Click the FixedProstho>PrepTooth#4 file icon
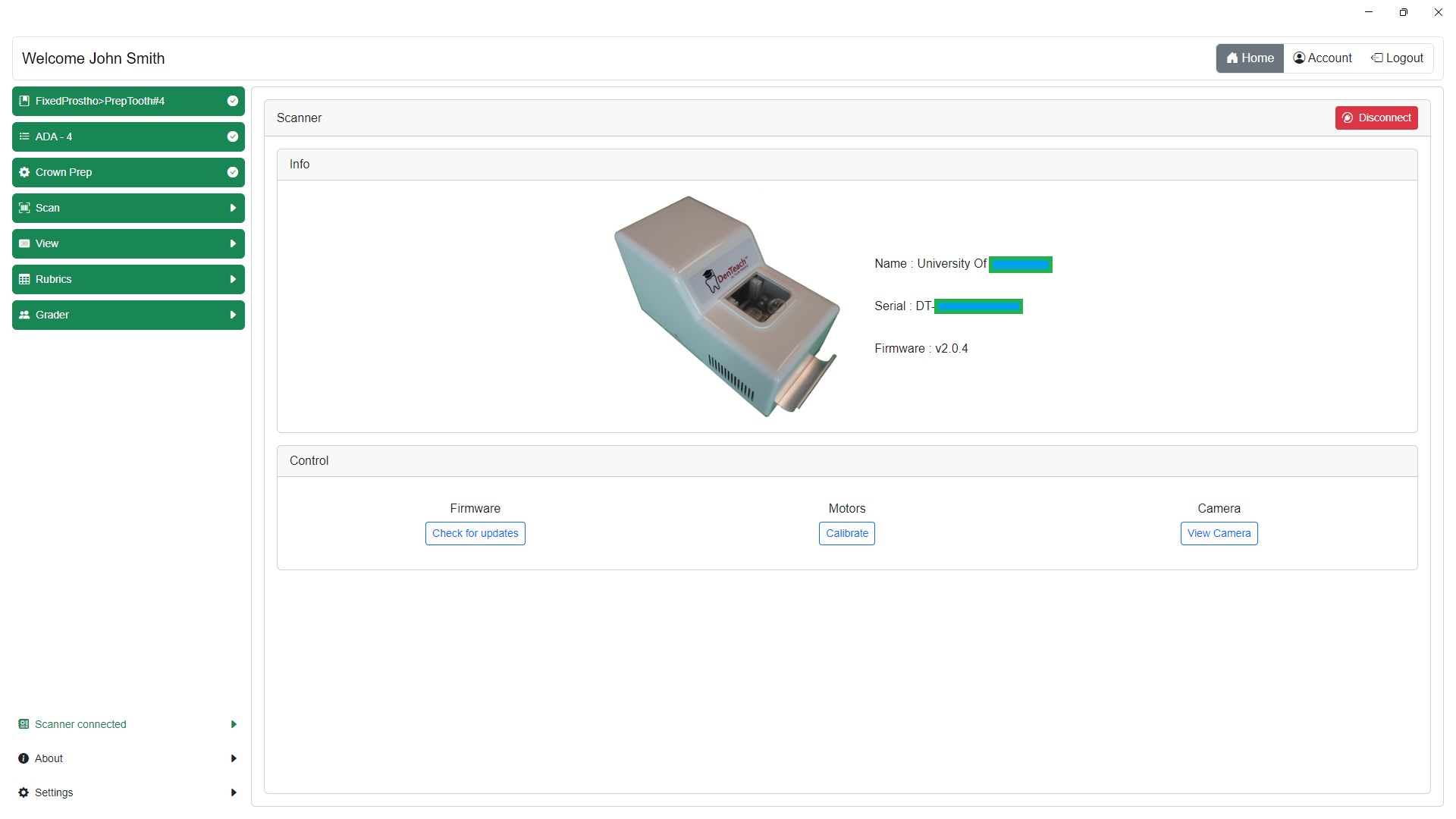Image resolution: width=1456 pixels, height=819 pixels. (x=24, y=101)
